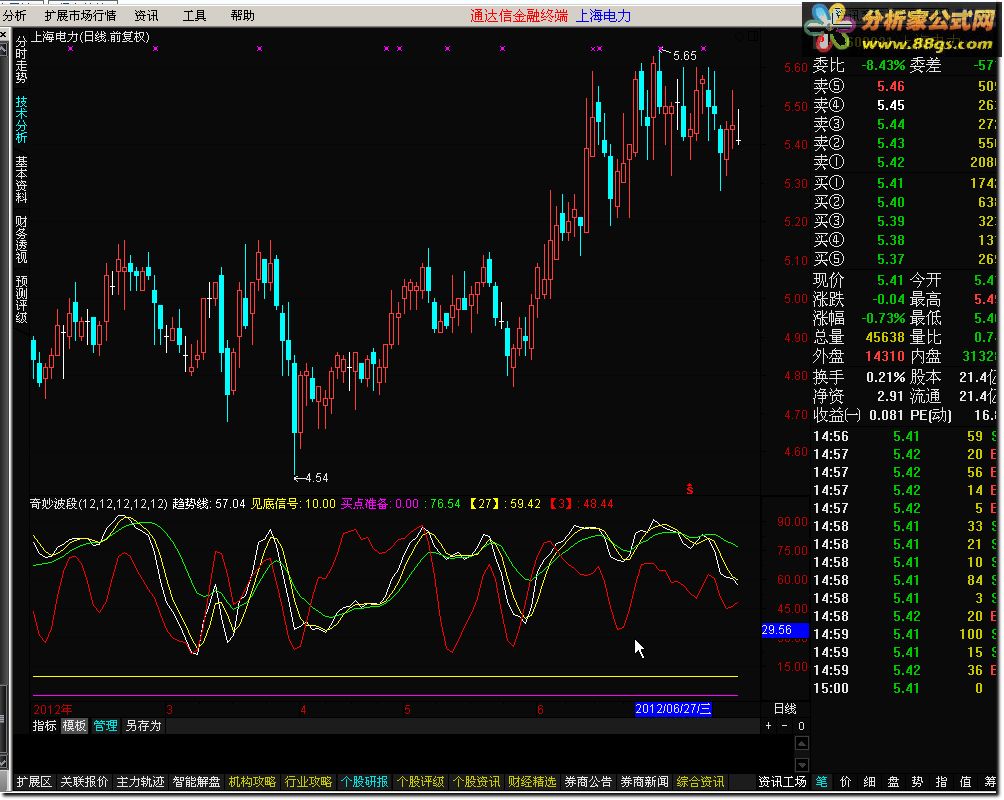The height and width of the screenshot is (800, 1004).
Task: Open the 机构攻略 tab
Action: (x=252, y=781)
